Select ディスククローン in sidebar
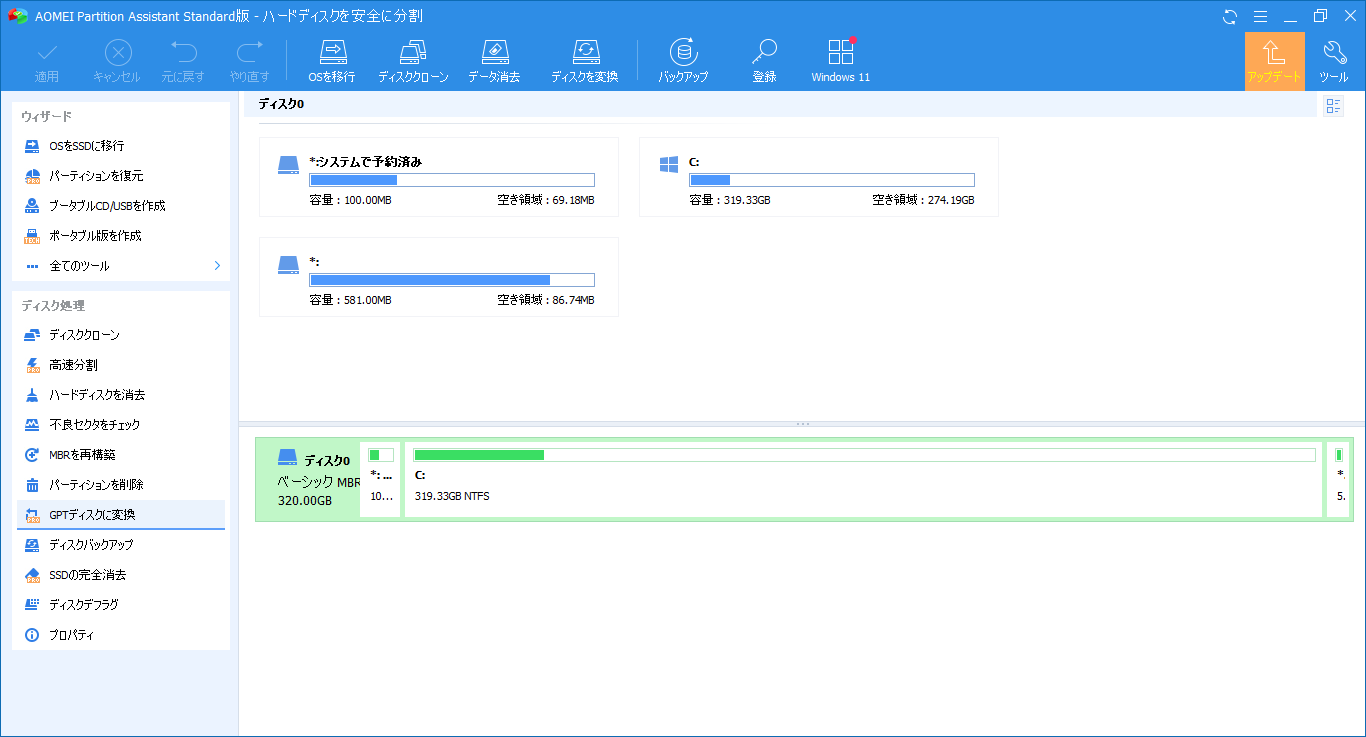The width and height of the screenshot is (1366, 737). [121, 335]
